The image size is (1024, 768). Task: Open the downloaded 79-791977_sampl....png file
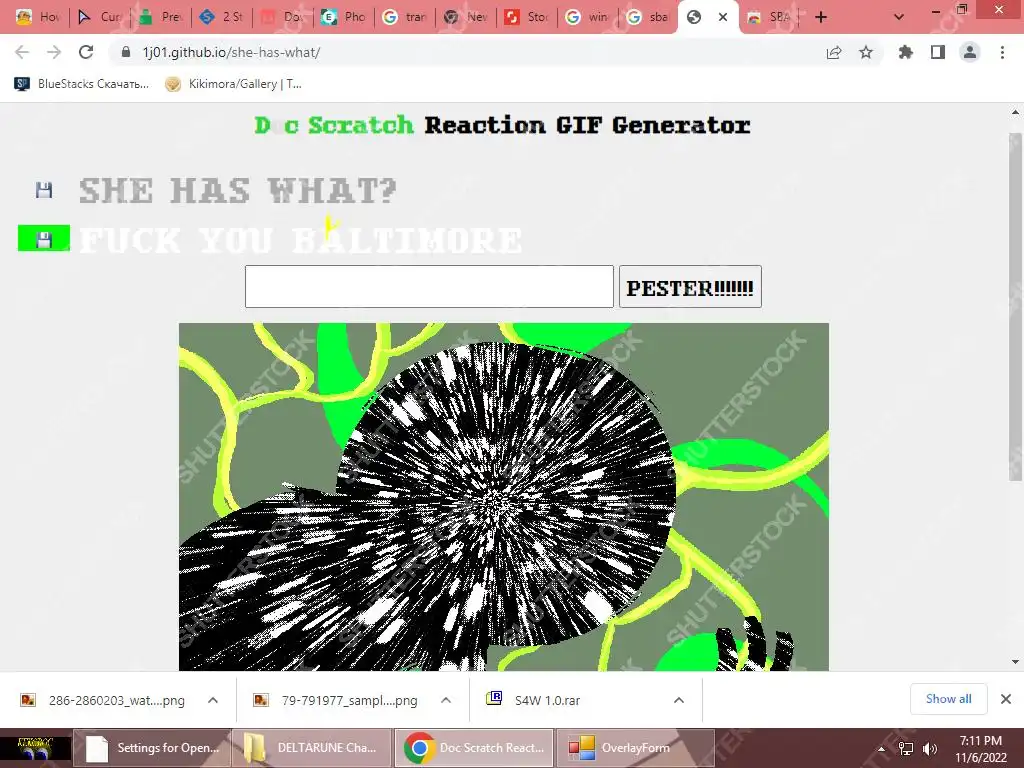337,700
